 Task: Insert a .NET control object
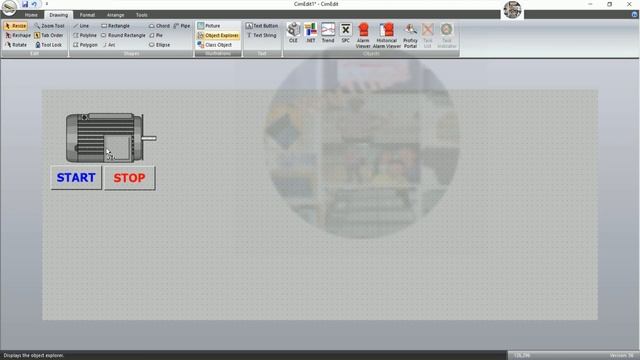(311, 33)
